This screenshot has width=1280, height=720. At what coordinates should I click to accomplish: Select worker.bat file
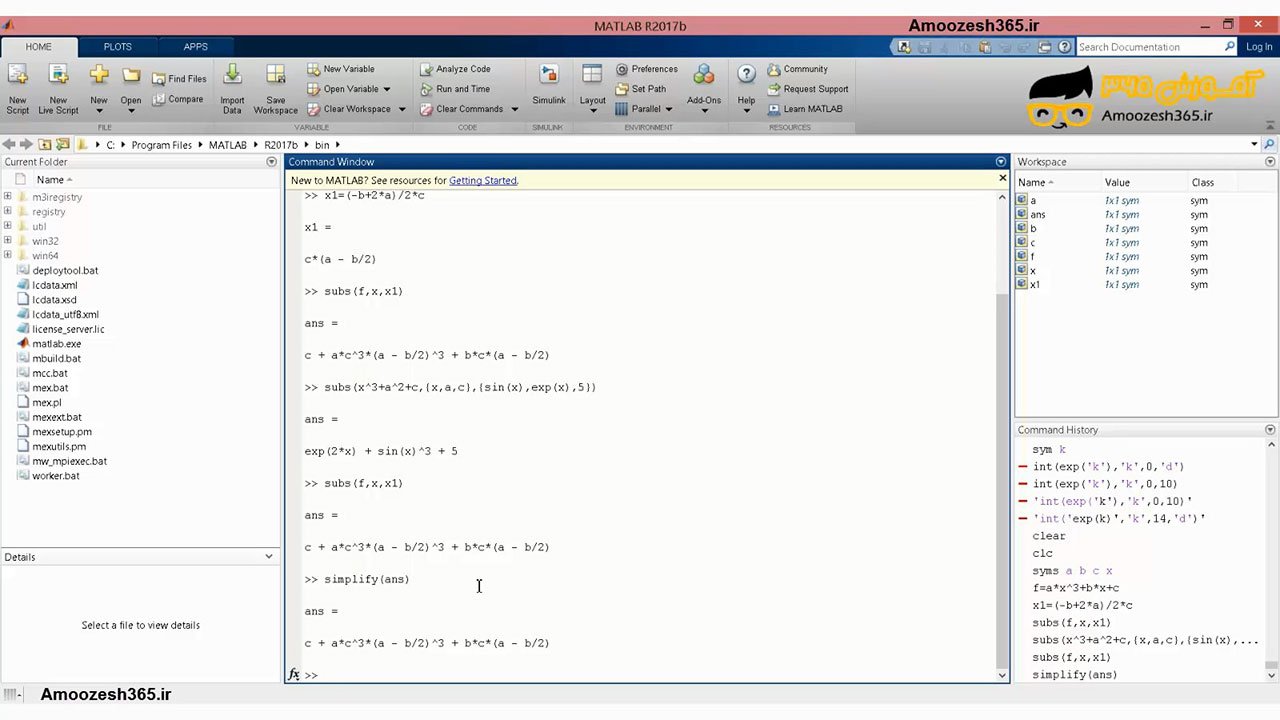point(56,476)
